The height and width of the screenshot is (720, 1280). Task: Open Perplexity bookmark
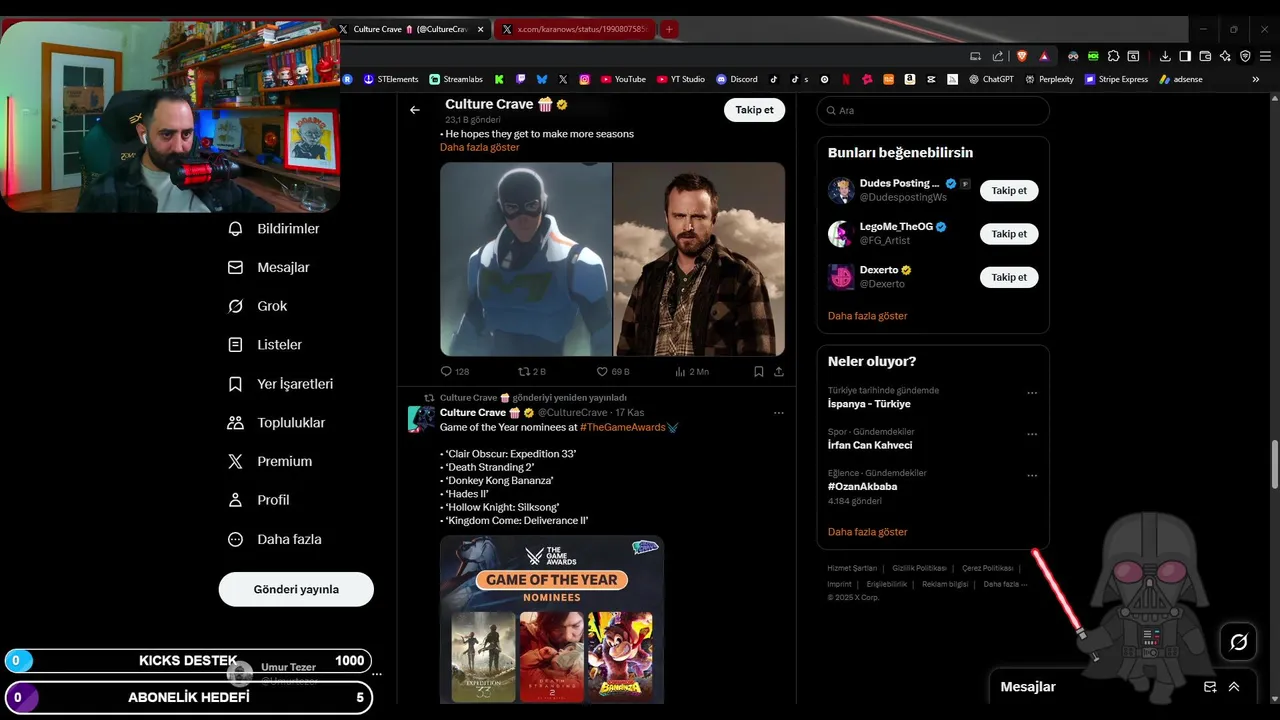click(1049, 79)
